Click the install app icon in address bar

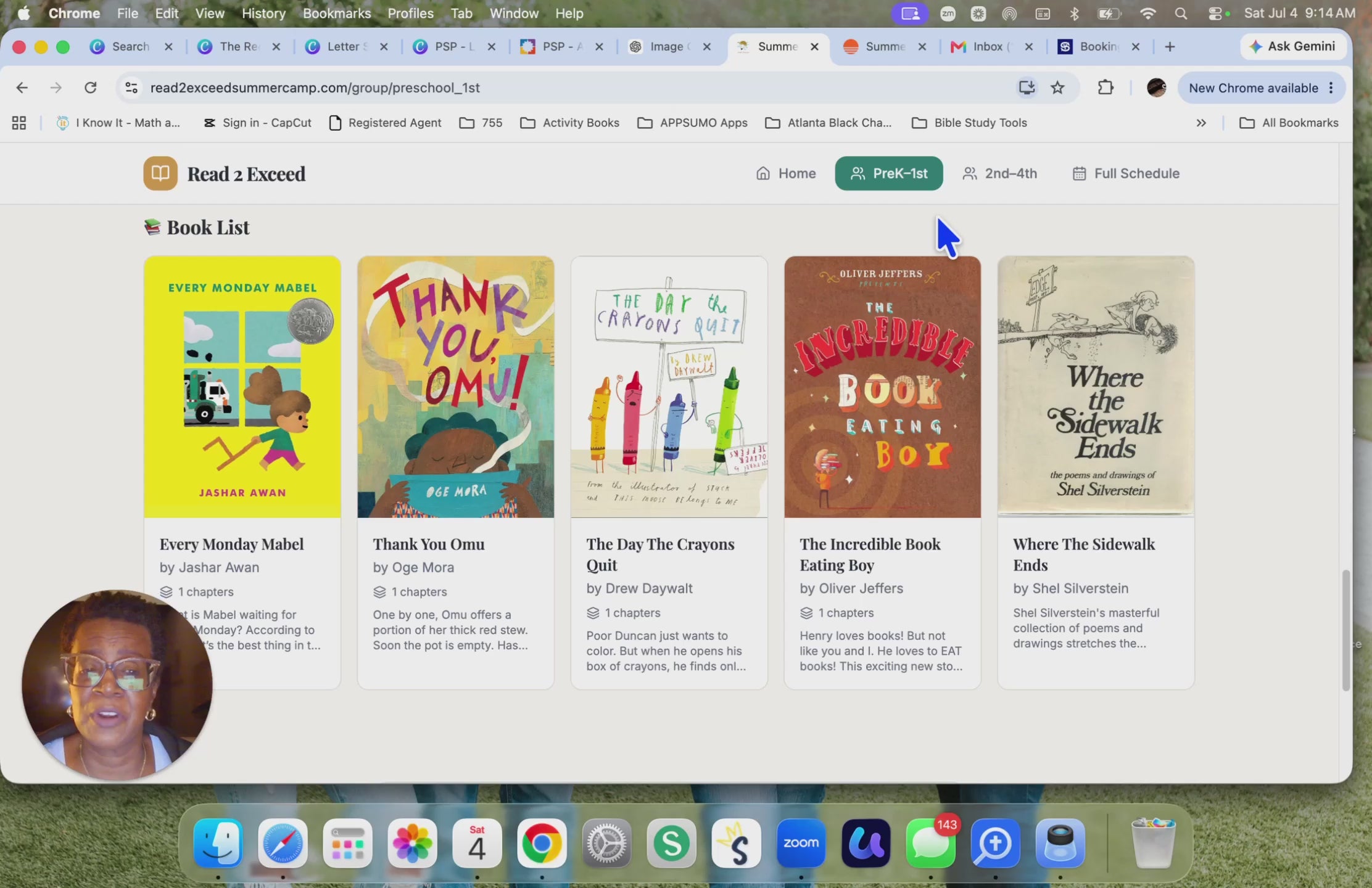[1027, 88]
